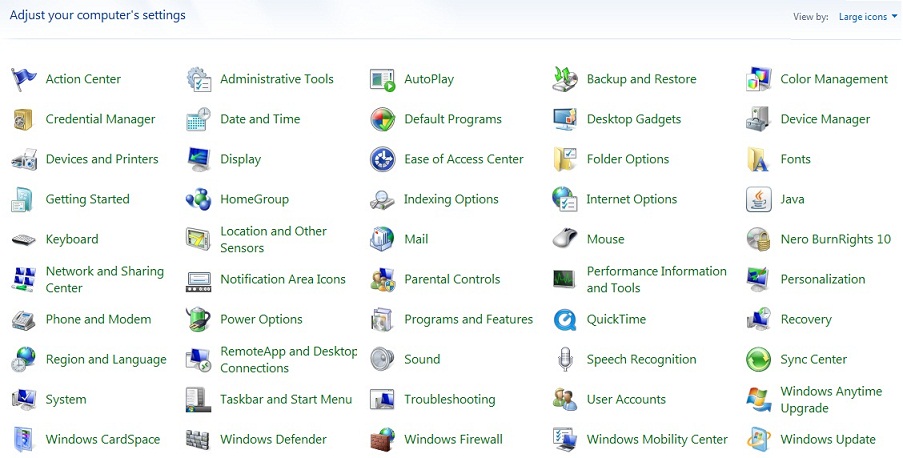Viewport: 903px width, 458px height.
Task: Click the Indexing Options link
Action: (x=451, y=199)
